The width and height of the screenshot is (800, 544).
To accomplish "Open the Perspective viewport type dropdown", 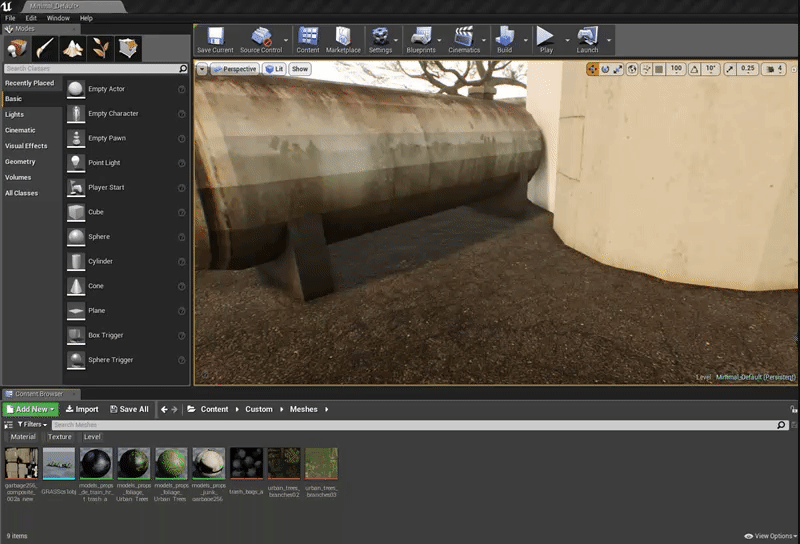I will click(x=235, y=69).
